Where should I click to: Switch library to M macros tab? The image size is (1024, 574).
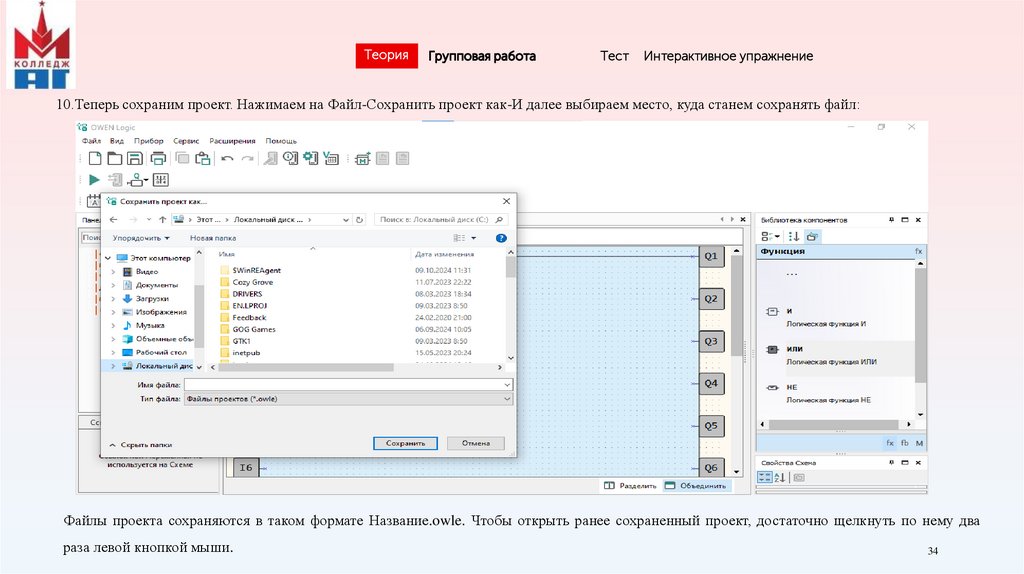click(x=920, y=443)
